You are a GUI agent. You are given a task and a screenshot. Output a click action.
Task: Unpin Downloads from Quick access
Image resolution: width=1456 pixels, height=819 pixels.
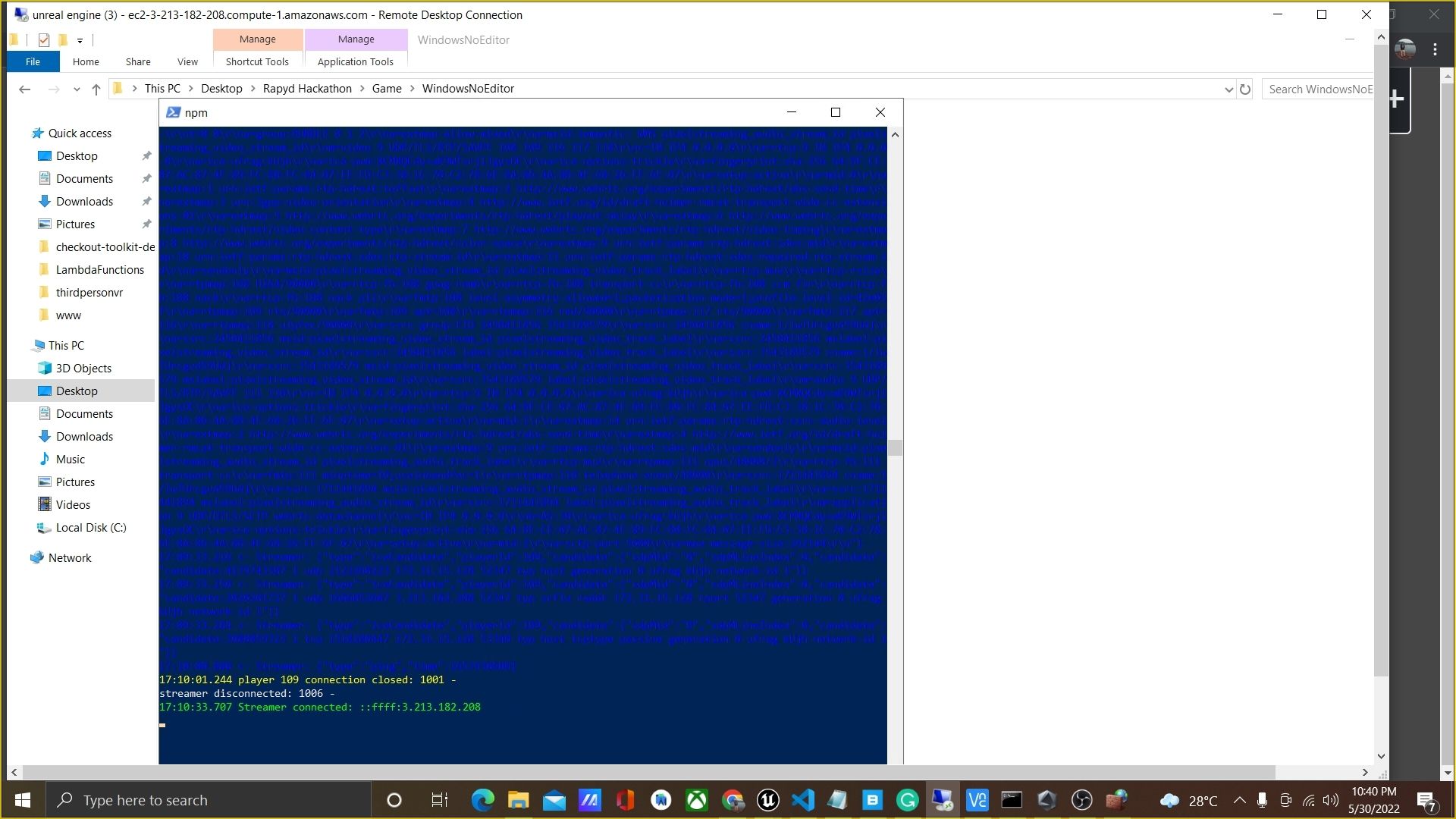tap(146, 201)
